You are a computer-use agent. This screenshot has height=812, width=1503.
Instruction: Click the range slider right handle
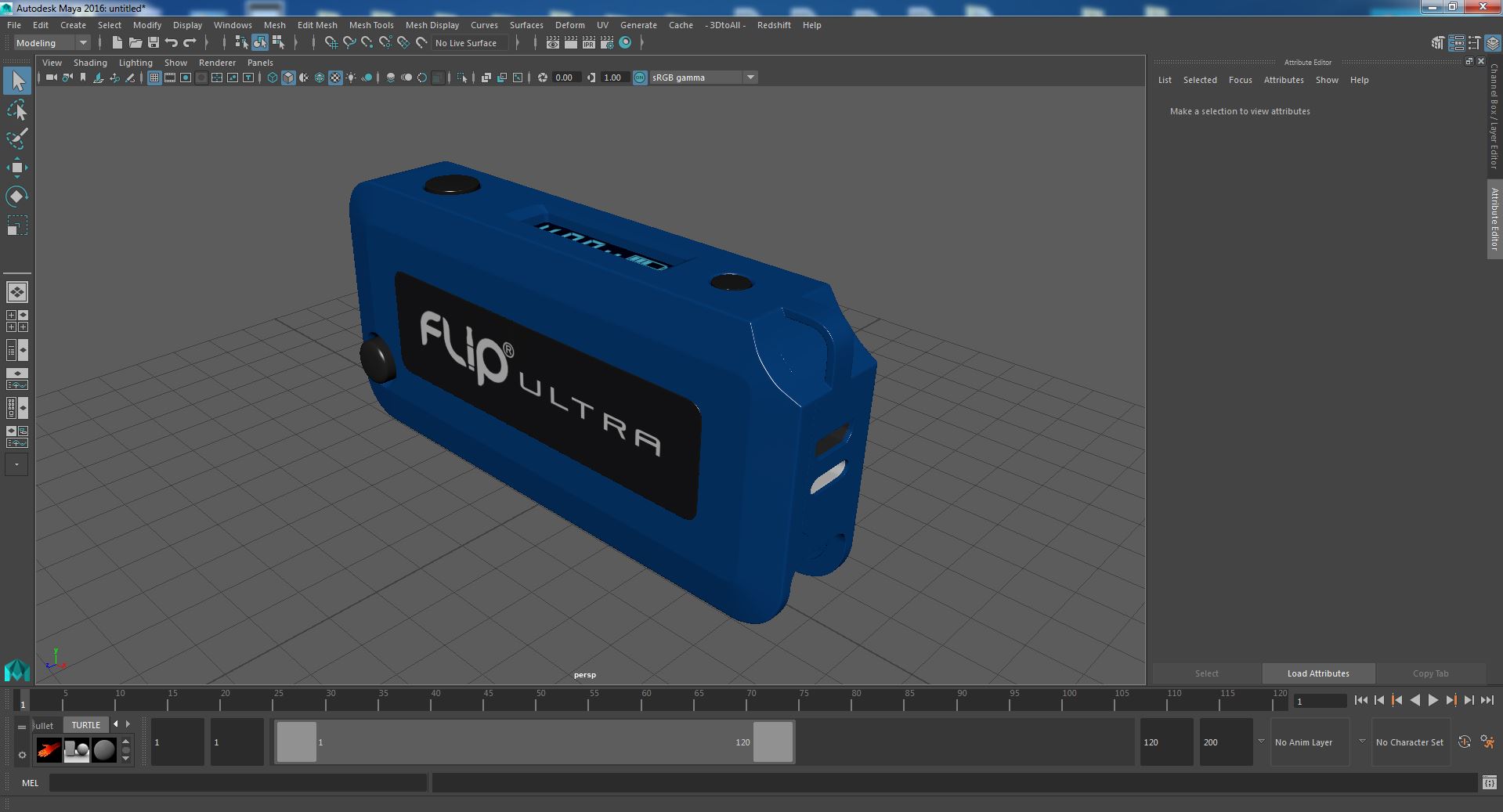[x=773, y=742]
